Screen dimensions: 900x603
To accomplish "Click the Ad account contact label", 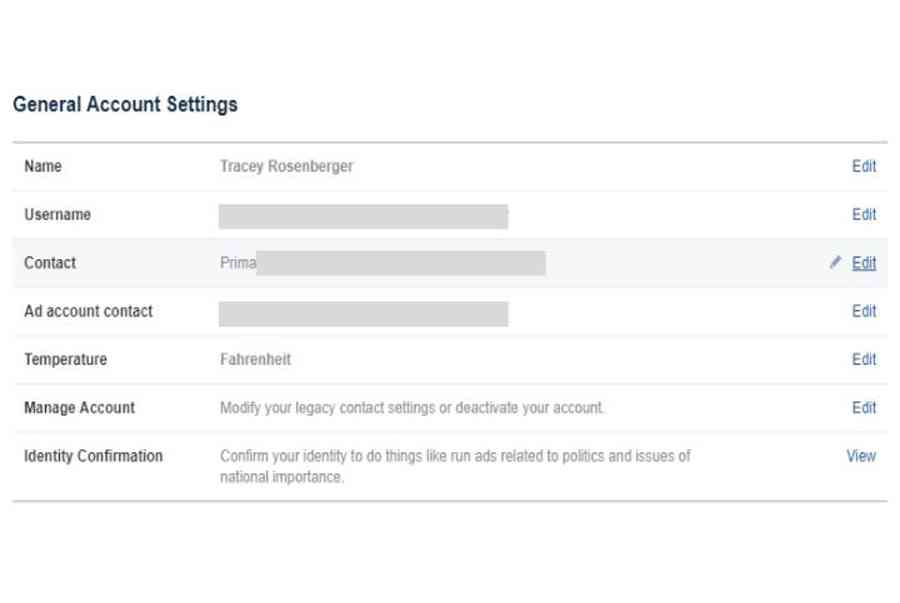I will pos(88,311).
